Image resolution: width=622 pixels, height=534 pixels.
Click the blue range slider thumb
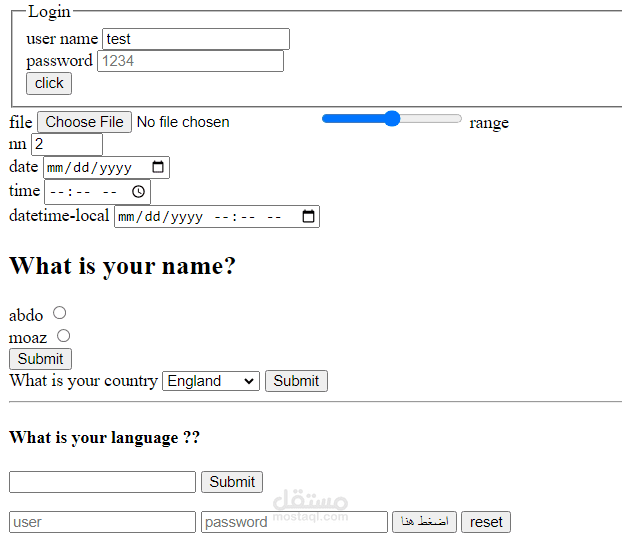[392, 119]
